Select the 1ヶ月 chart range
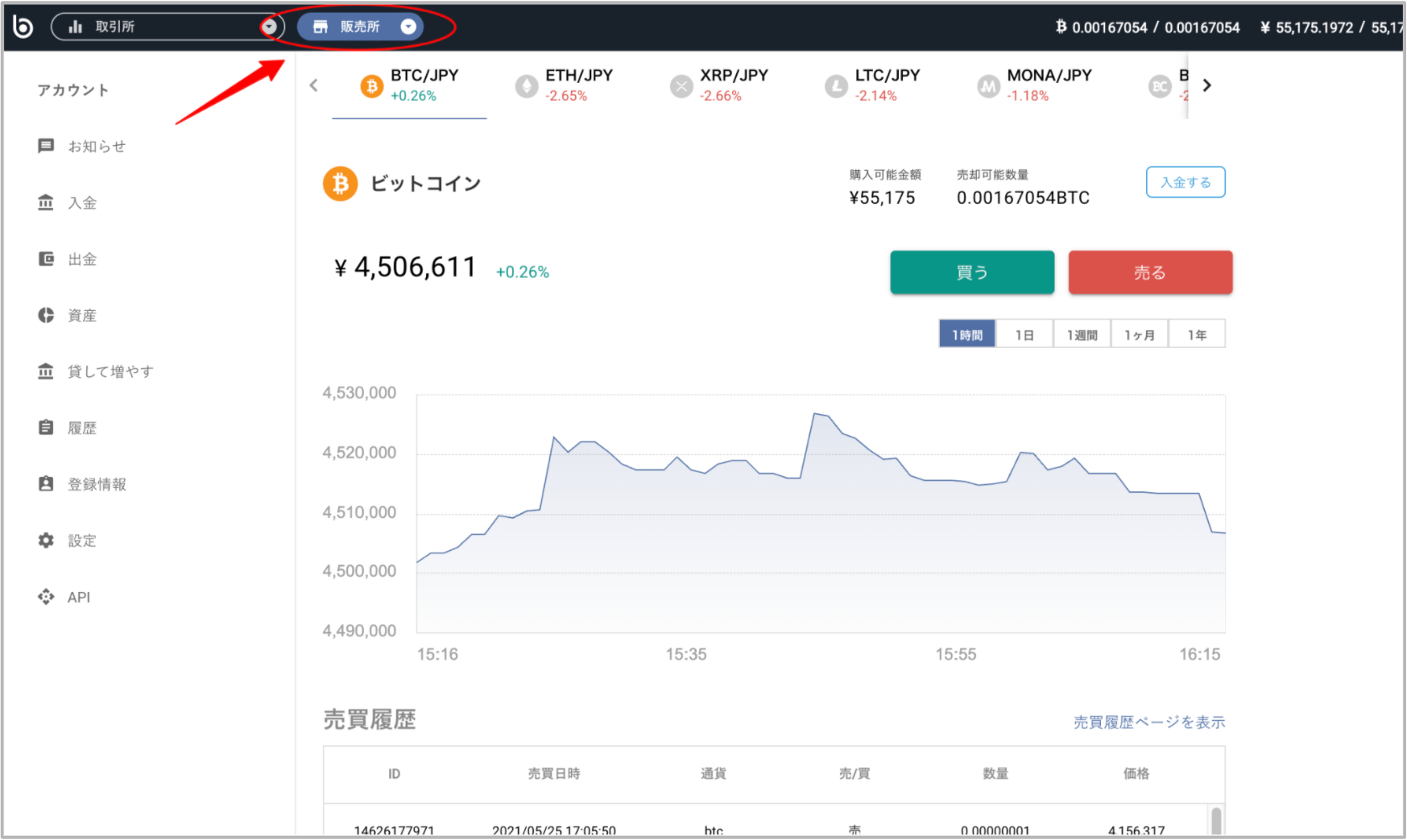Image resolution: width=1407 pixels, height=840 pixels. pyautogui.click(x=1139, y=334)
